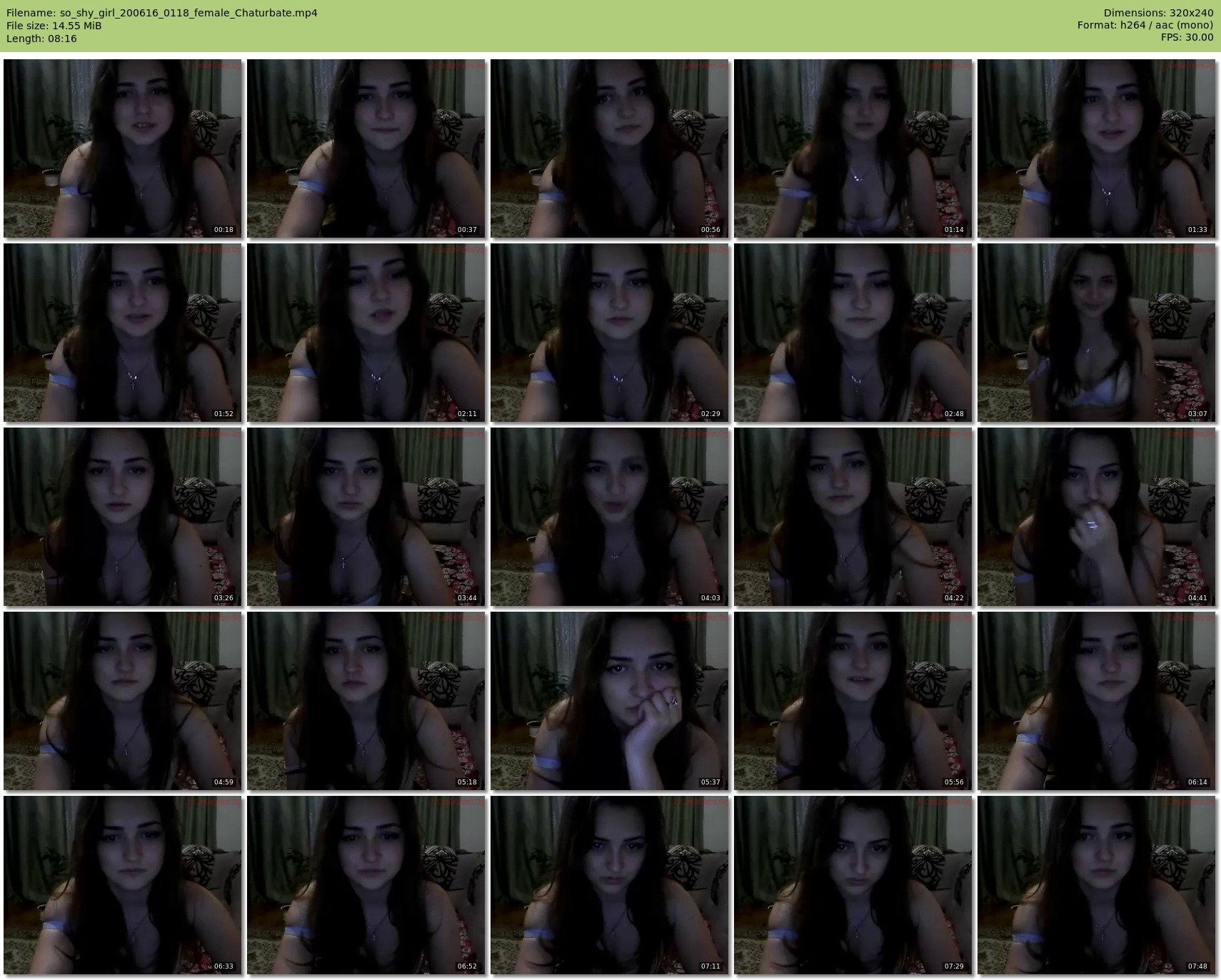This screenshot has width=1221, height=980.
Task: Pick the frame labeled 01:14
Action: point(853,148)
